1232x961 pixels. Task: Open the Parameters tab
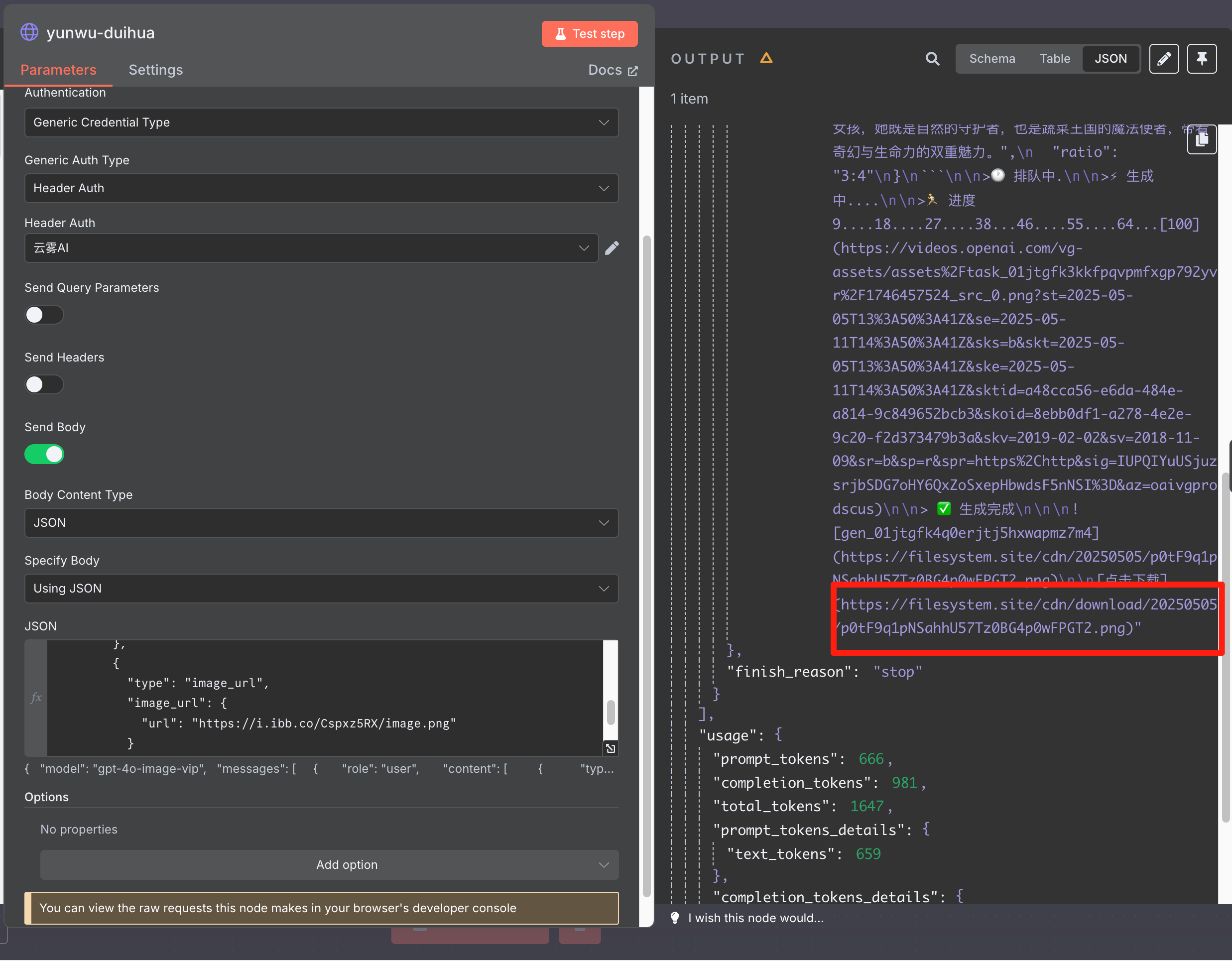(x=58, y=70)
